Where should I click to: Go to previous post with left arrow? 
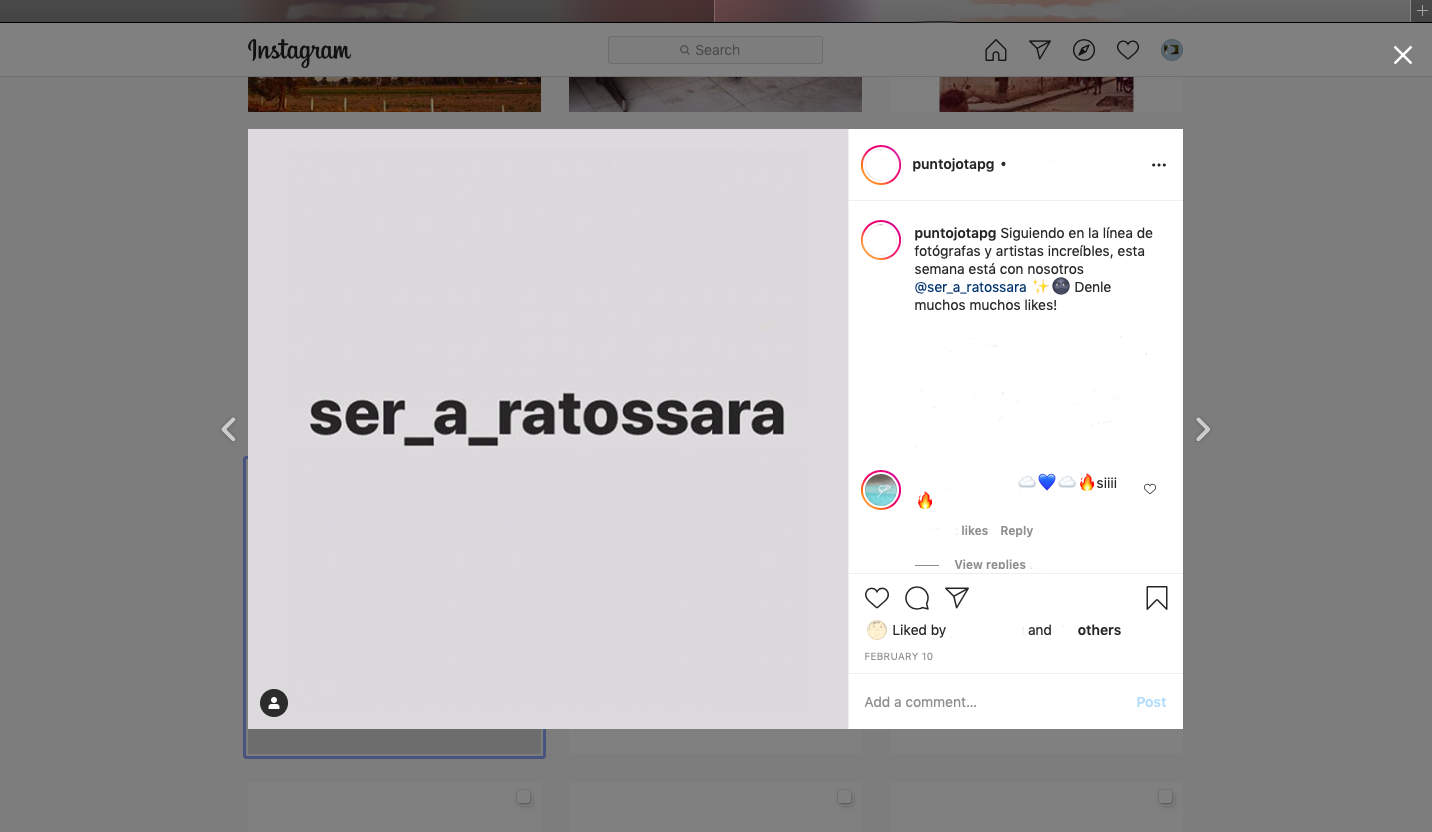pos(229,429)
